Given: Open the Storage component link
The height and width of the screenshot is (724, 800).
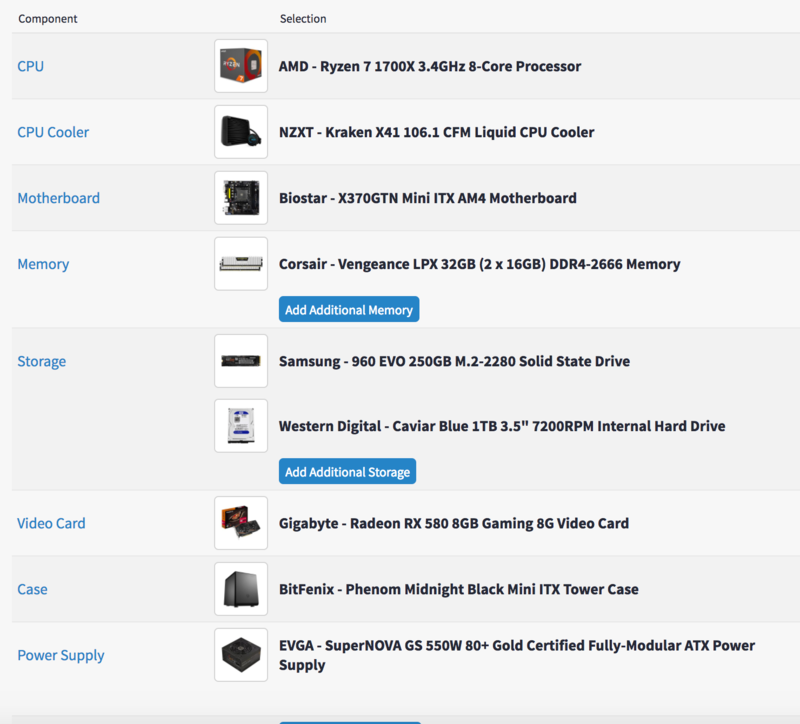Looking at the screenshot, I should tap(42, 361).
